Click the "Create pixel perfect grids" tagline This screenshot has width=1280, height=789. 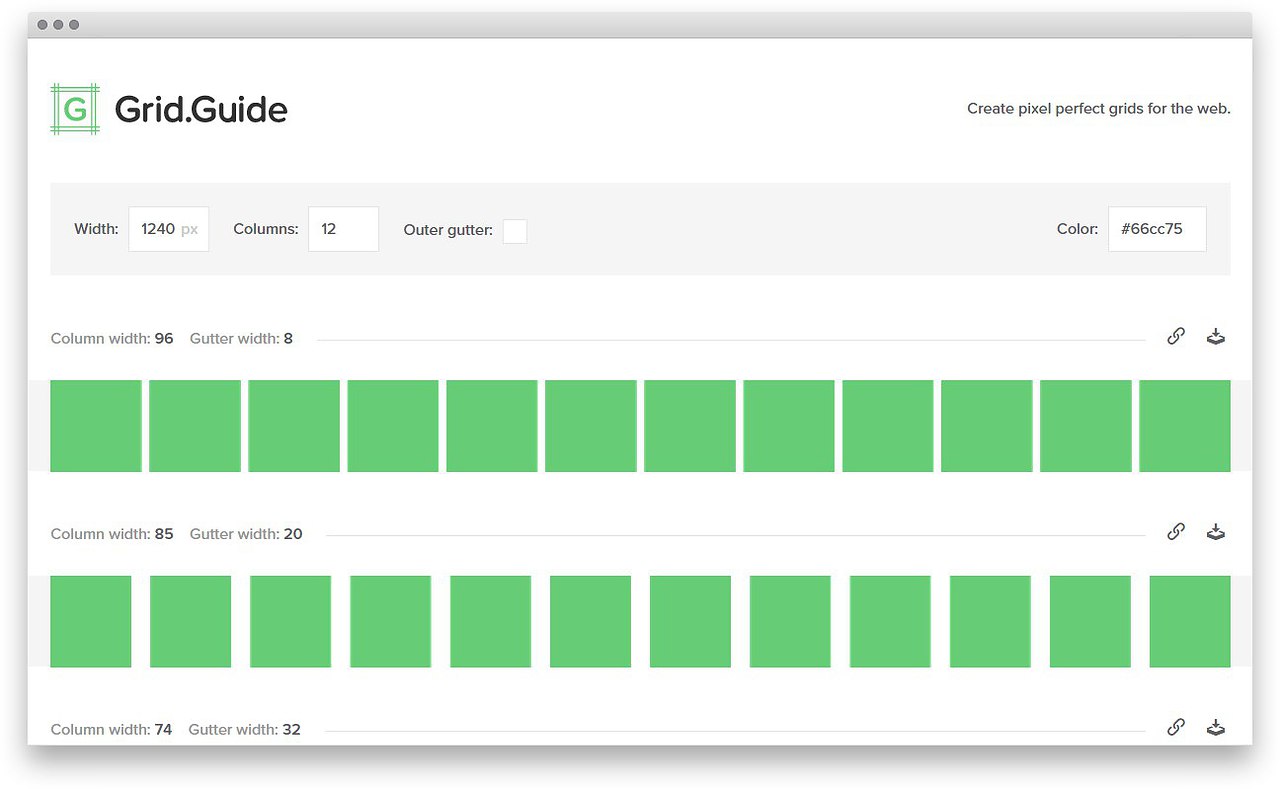pos(1098,109)
